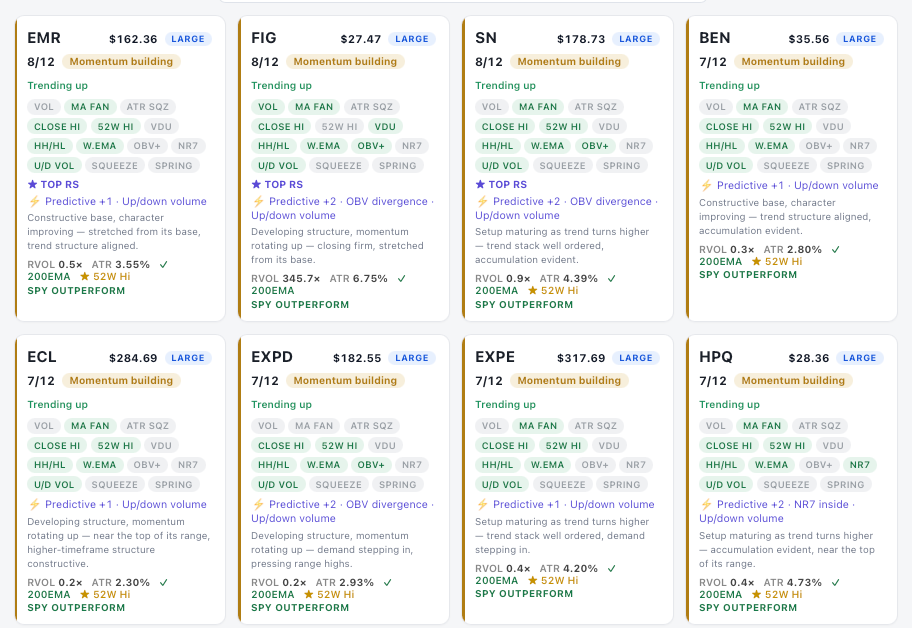The width and height of the screenshot is (912, 628).
Task: Click the 8/12 score on EMR card
Action: [x=41, y=62]
